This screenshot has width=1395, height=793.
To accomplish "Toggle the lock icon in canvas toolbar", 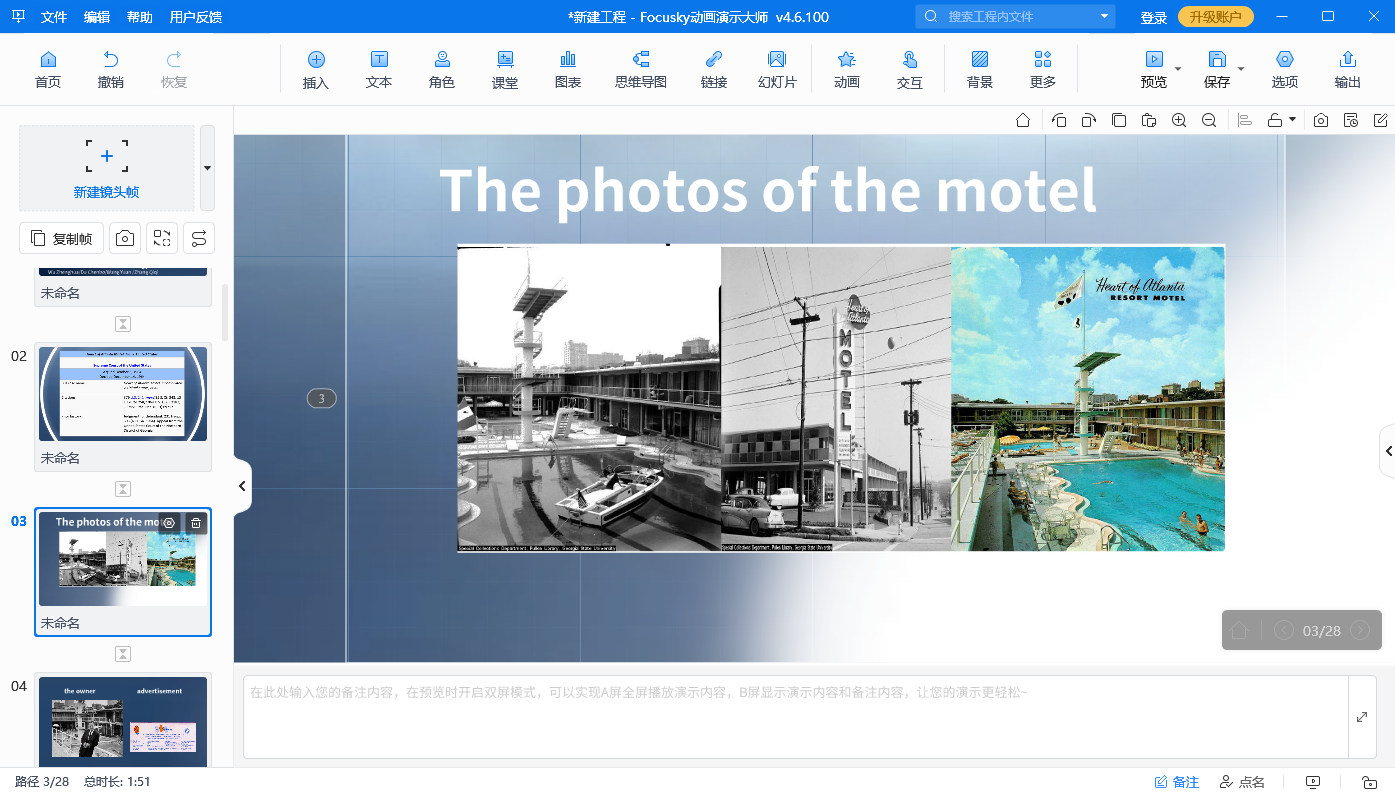I will click(1275, 120).
